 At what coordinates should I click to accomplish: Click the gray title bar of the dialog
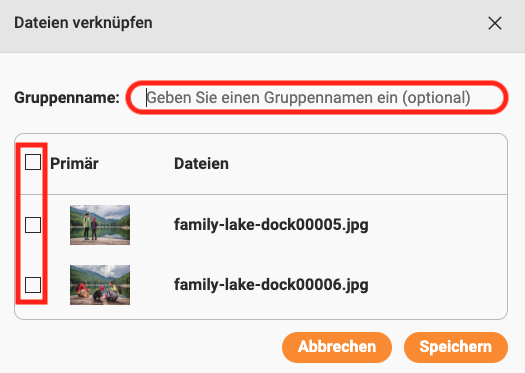(262, 26)
